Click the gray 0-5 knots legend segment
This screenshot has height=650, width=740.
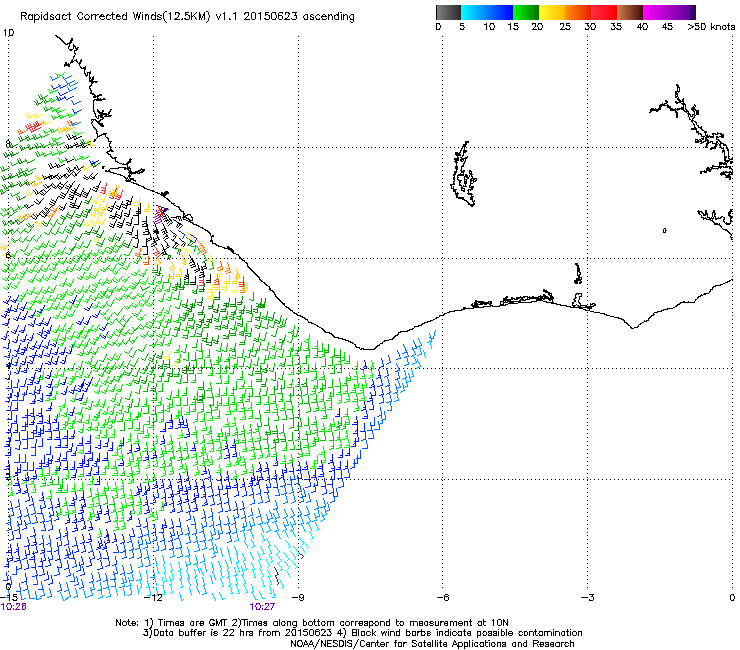coord(448,12)
